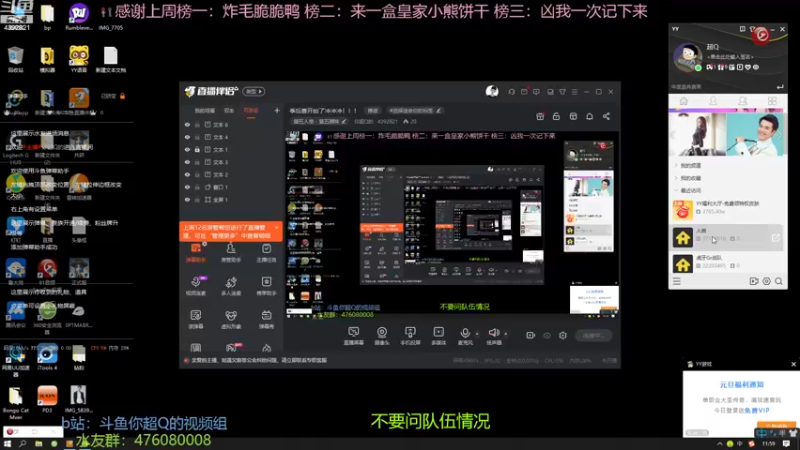Viewport: 800px width, 450px height.
Task: Click the start streaming button at bottom right
Action: click(593, 335)
